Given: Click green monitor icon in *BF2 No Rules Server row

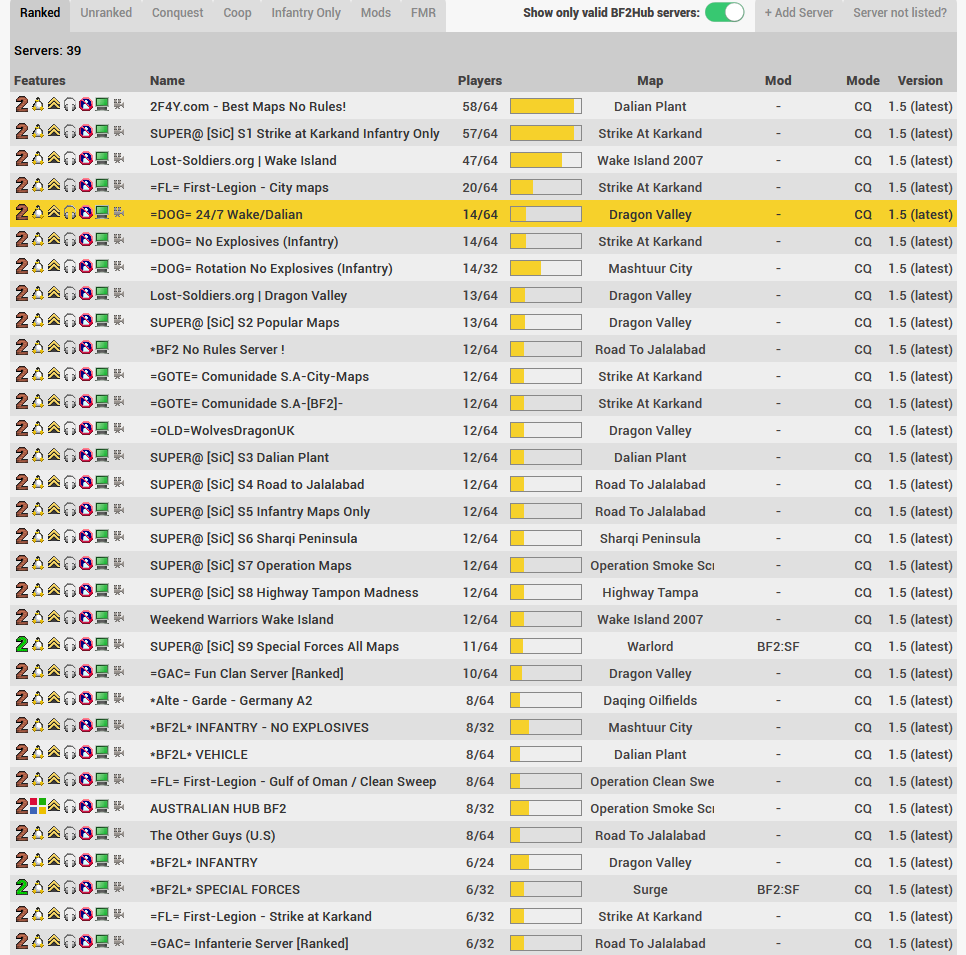Looking at the screenshot, I should [102, 348].
